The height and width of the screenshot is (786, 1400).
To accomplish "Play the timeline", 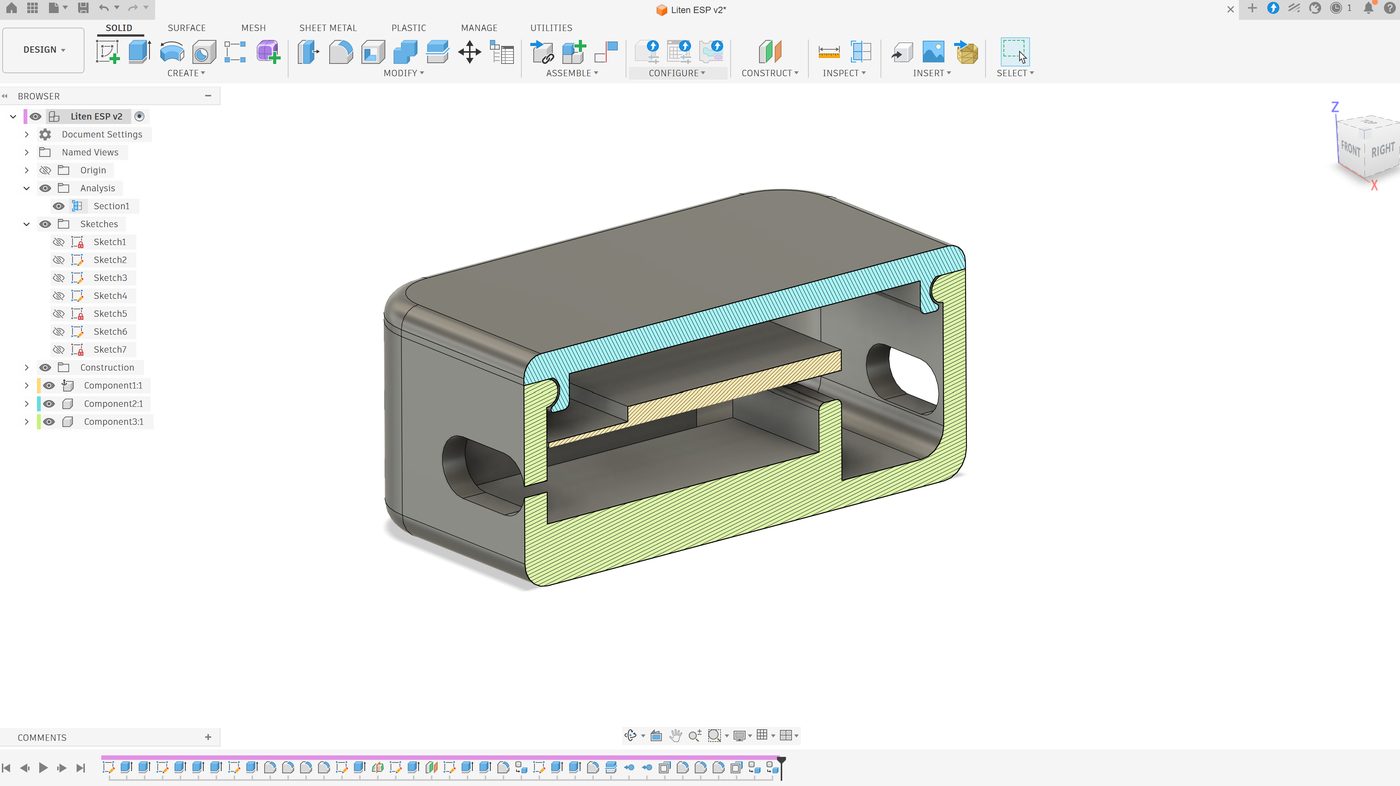I will point(43,768).
